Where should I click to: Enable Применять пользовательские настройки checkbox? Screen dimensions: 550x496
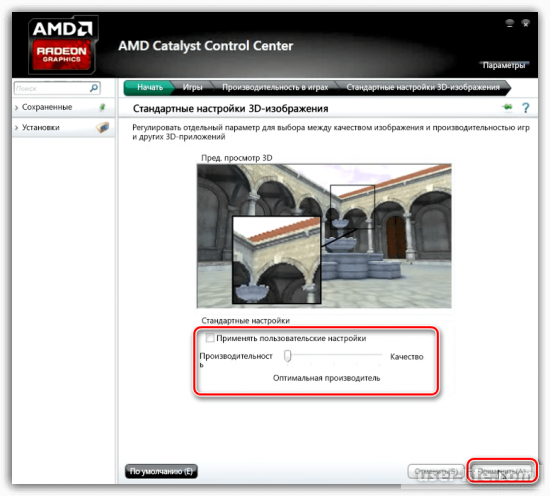coord(210,338)
